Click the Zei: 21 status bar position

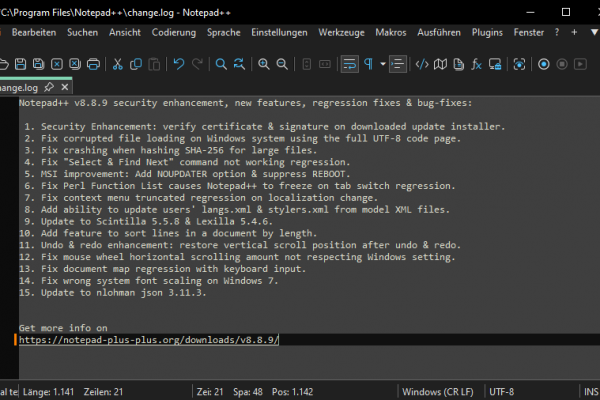pyautogui.click(x=210, y=392)
